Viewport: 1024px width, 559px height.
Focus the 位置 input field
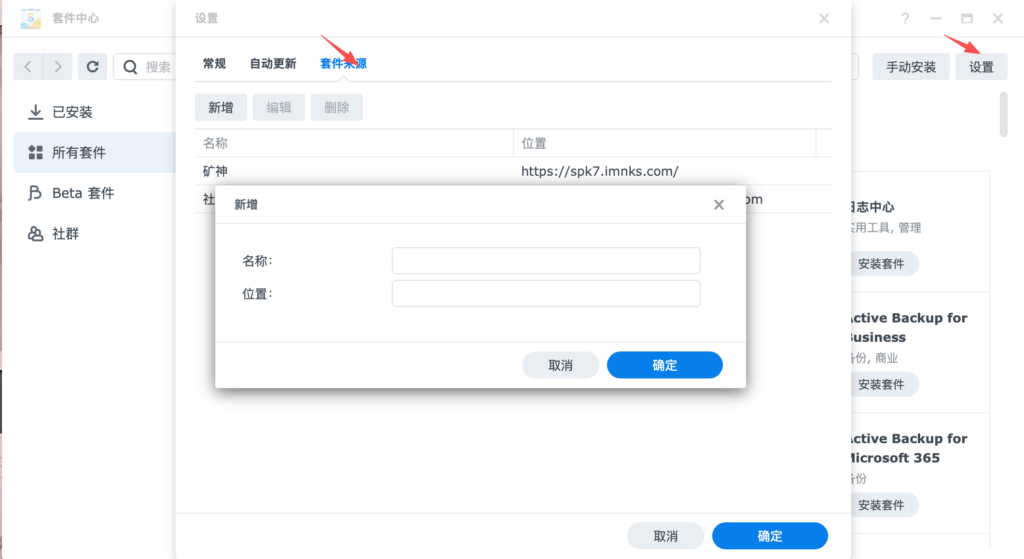click(x=546, y=294)
